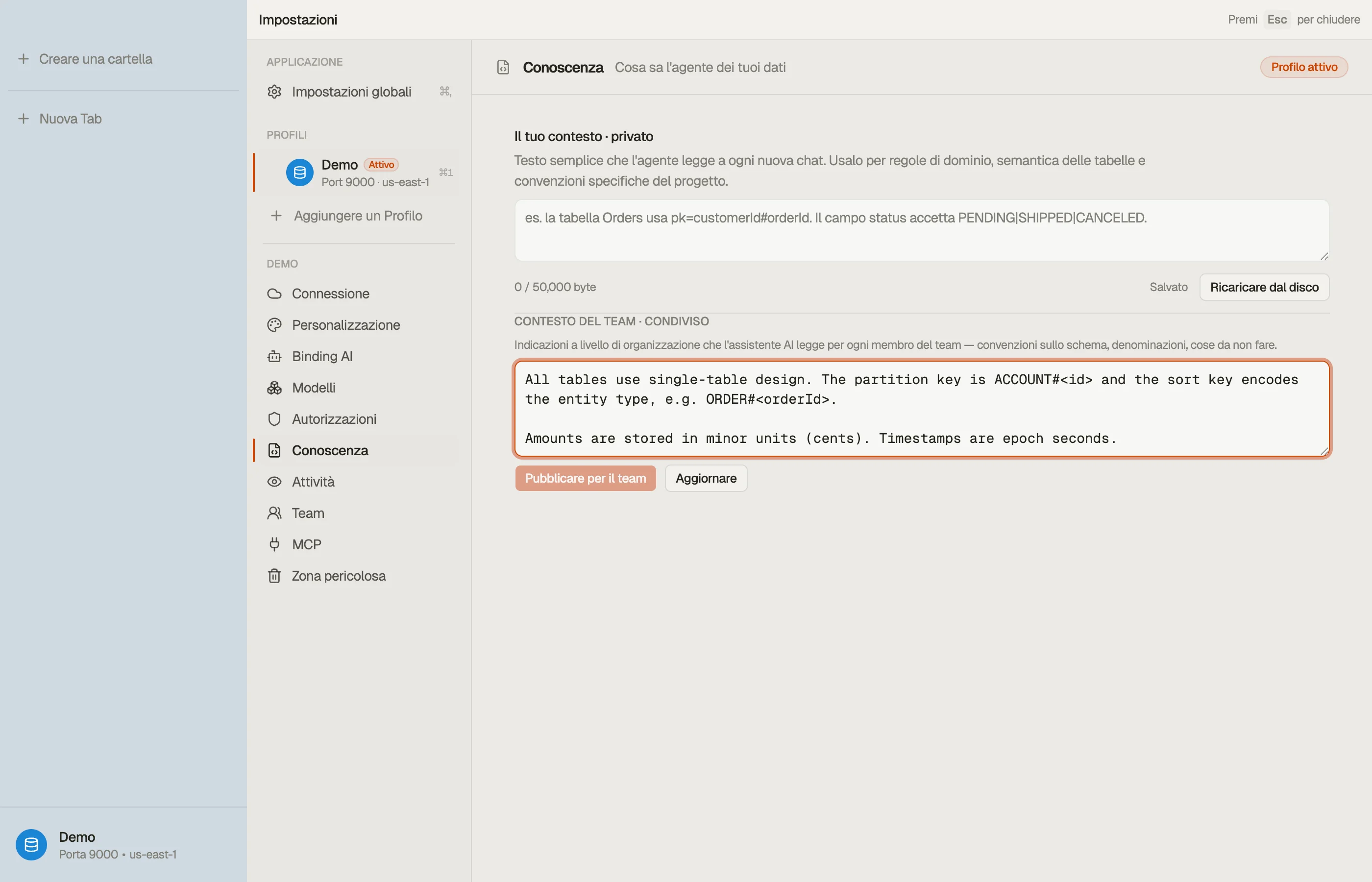Click Pubblicare per il team button
The image size is (1372, 882).
pyautogui.click(x=585, y=478)
